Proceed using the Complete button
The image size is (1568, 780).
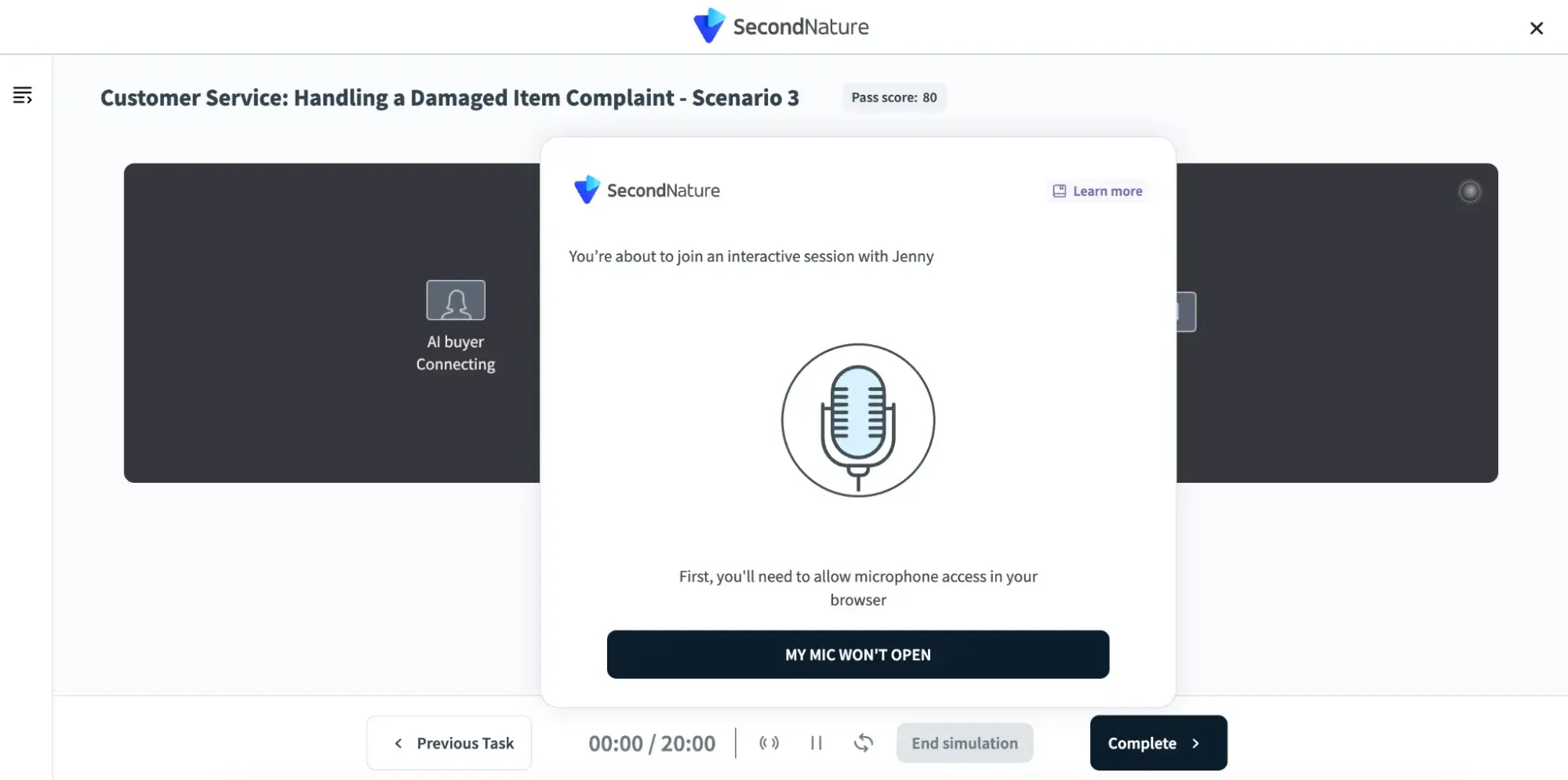1158,743
